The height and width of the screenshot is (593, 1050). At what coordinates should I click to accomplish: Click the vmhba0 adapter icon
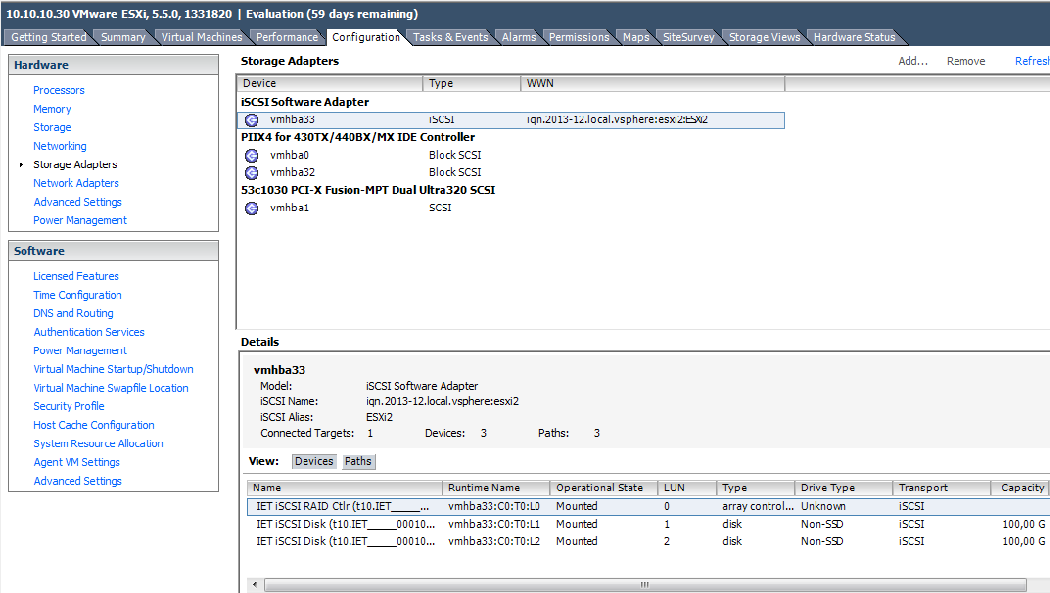[x=252, y=155]
